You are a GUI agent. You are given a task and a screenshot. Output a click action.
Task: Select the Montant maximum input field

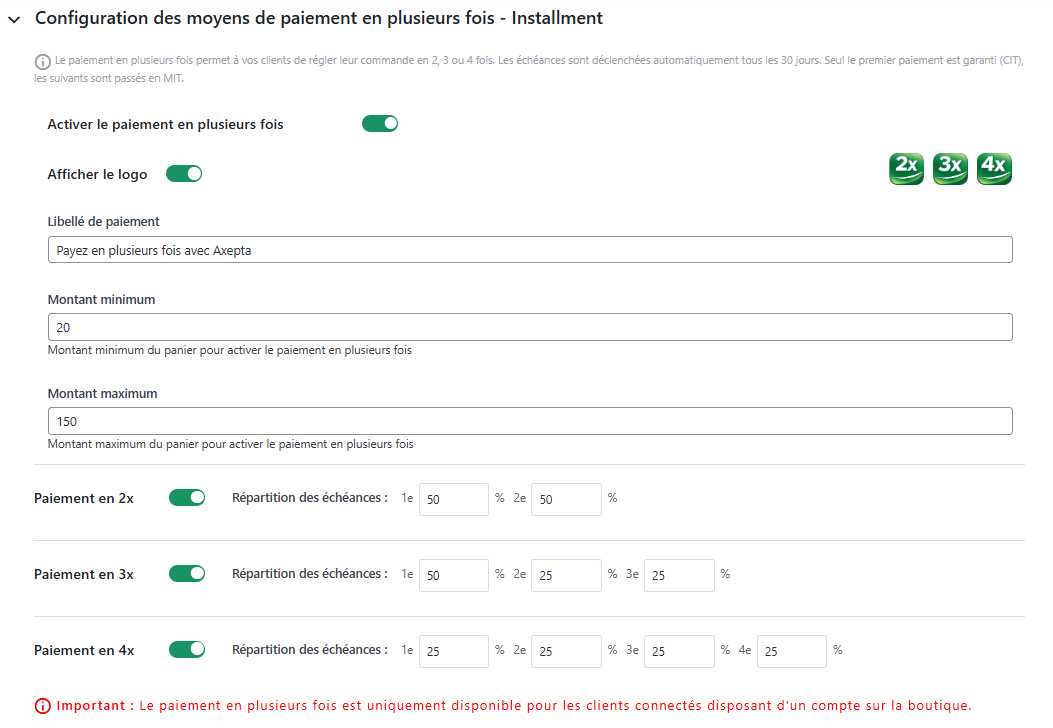530,421
